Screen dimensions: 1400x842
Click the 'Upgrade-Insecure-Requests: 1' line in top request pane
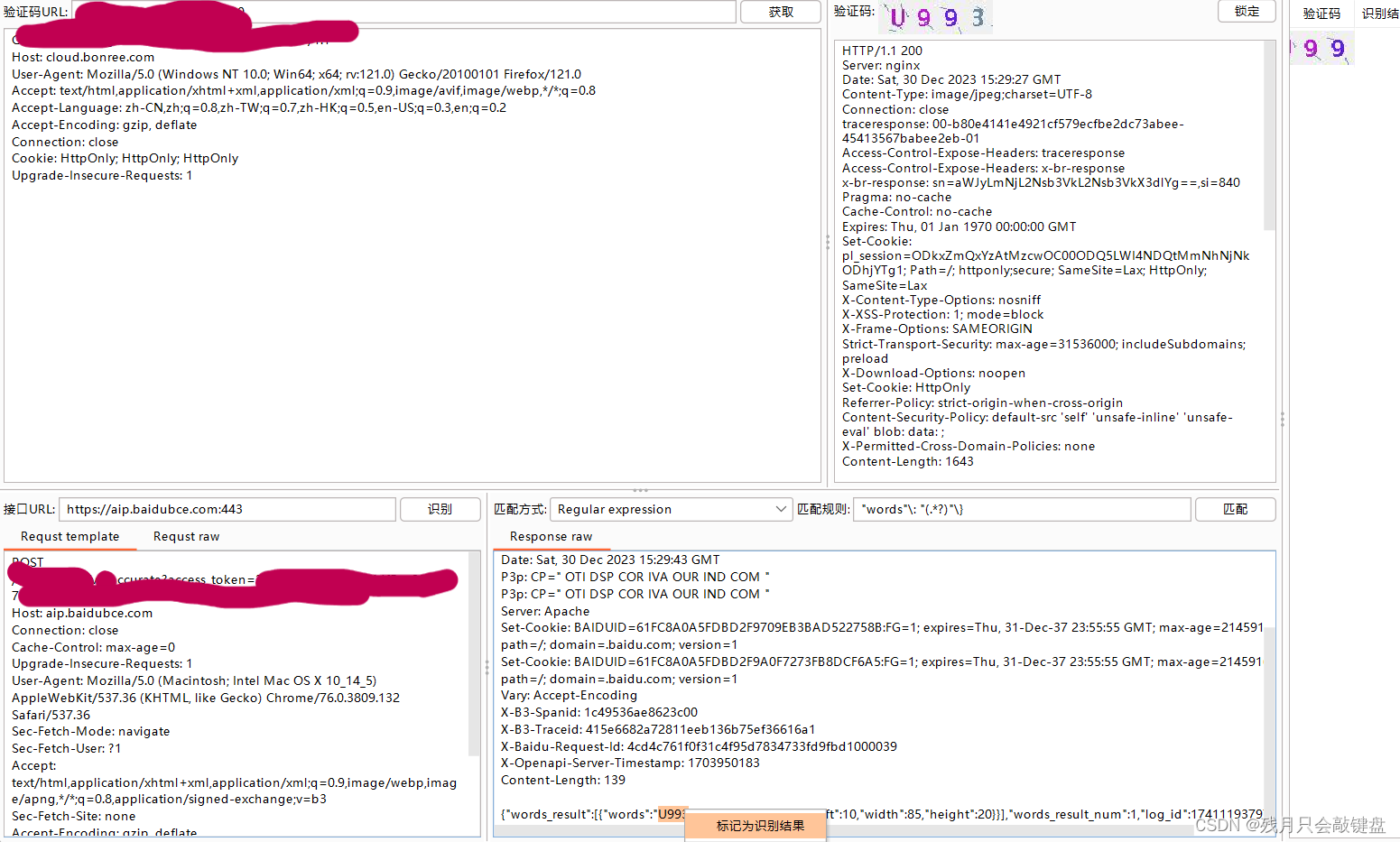[x=102, y=175]
